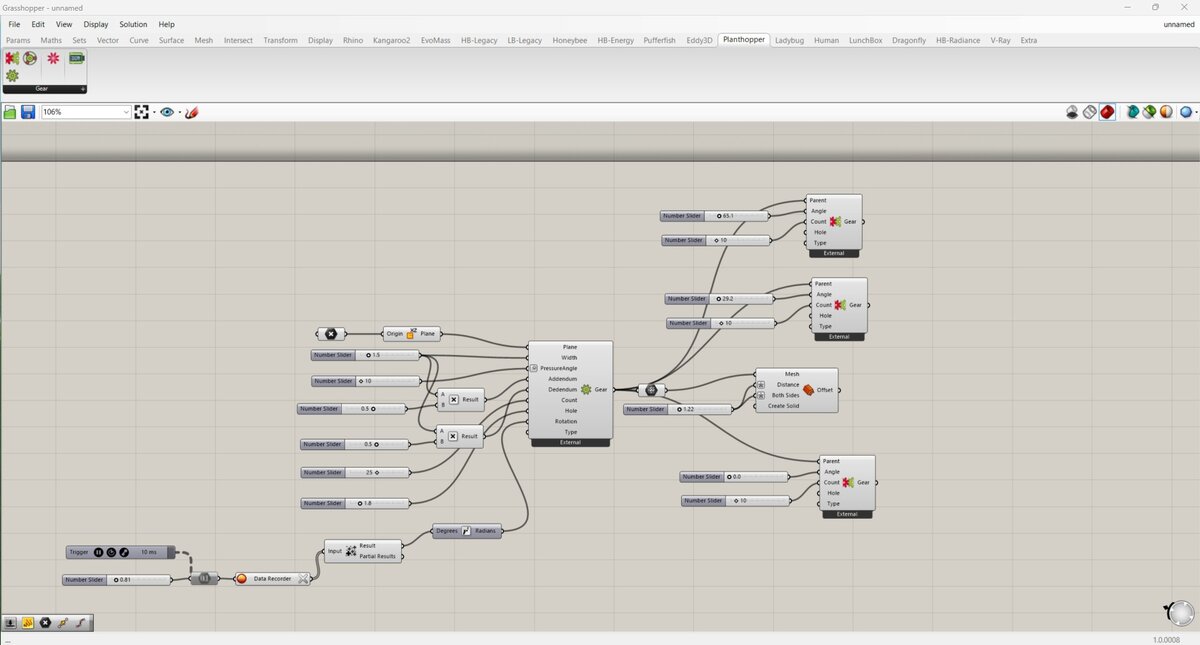Open the Help menu
The height and width of the screenshot is (645, 1200).
166,24
